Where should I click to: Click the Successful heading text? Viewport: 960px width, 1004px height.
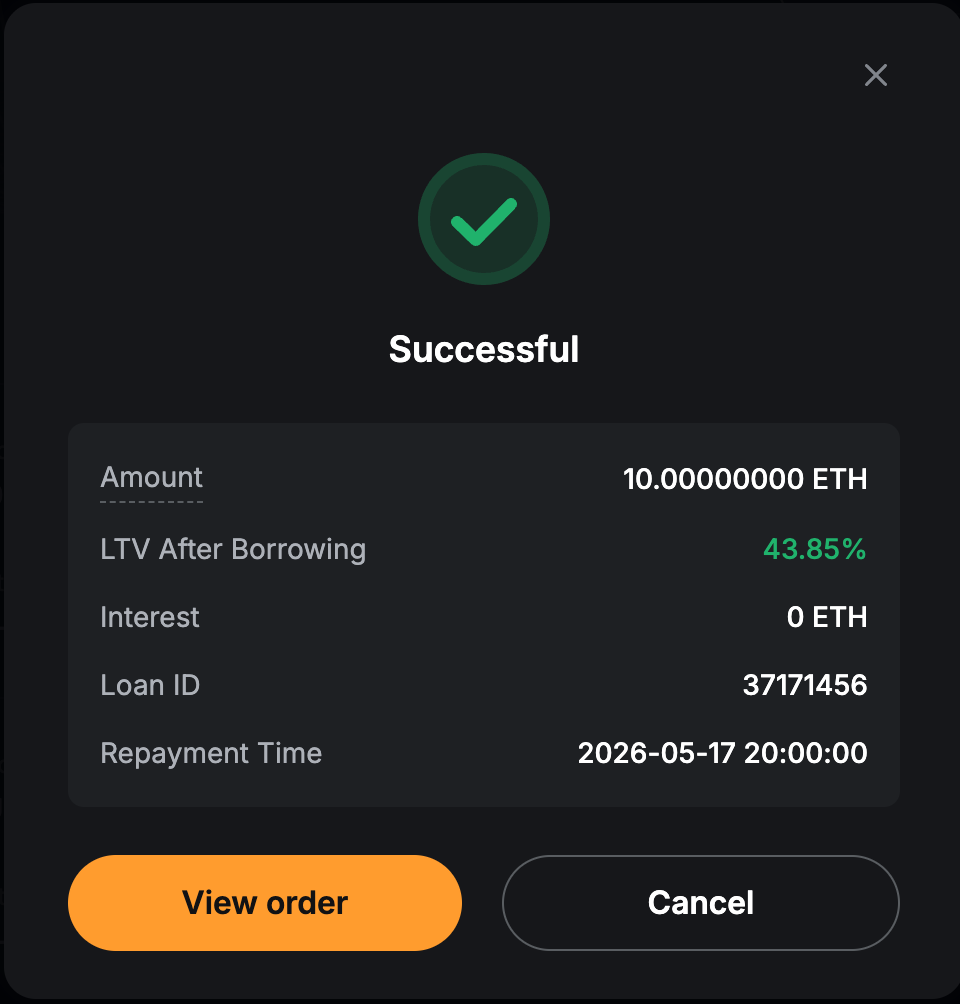[484, 350]
